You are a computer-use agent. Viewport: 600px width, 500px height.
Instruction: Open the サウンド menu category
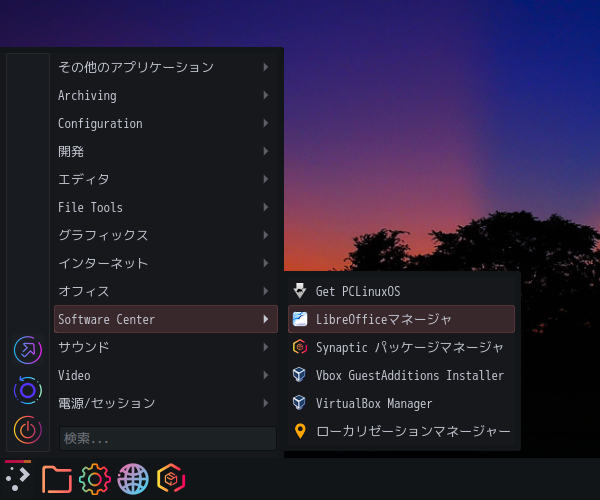point(166,347)
